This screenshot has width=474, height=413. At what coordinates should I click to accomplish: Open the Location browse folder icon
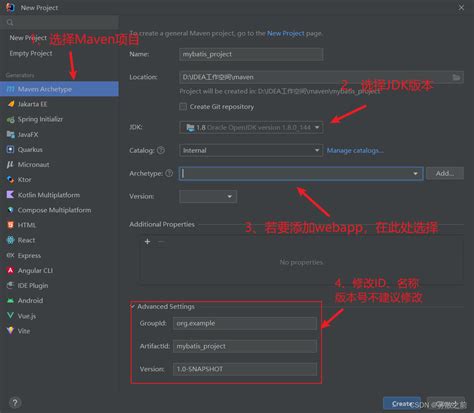pos(456,77)
